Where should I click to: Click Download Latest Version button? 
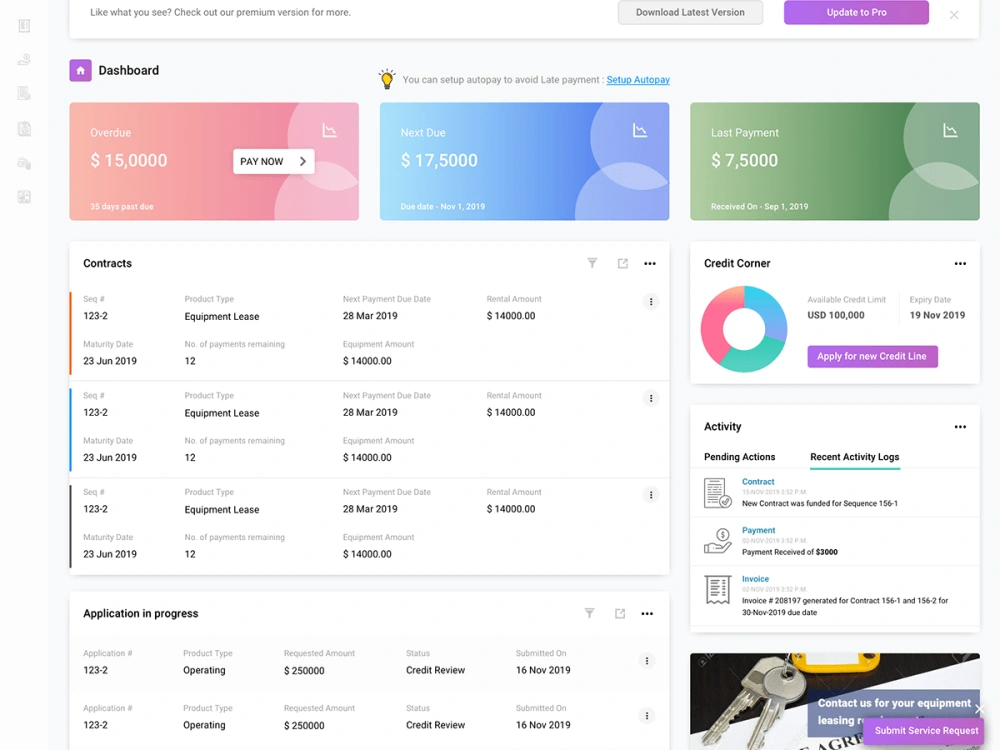click(690, 12)
